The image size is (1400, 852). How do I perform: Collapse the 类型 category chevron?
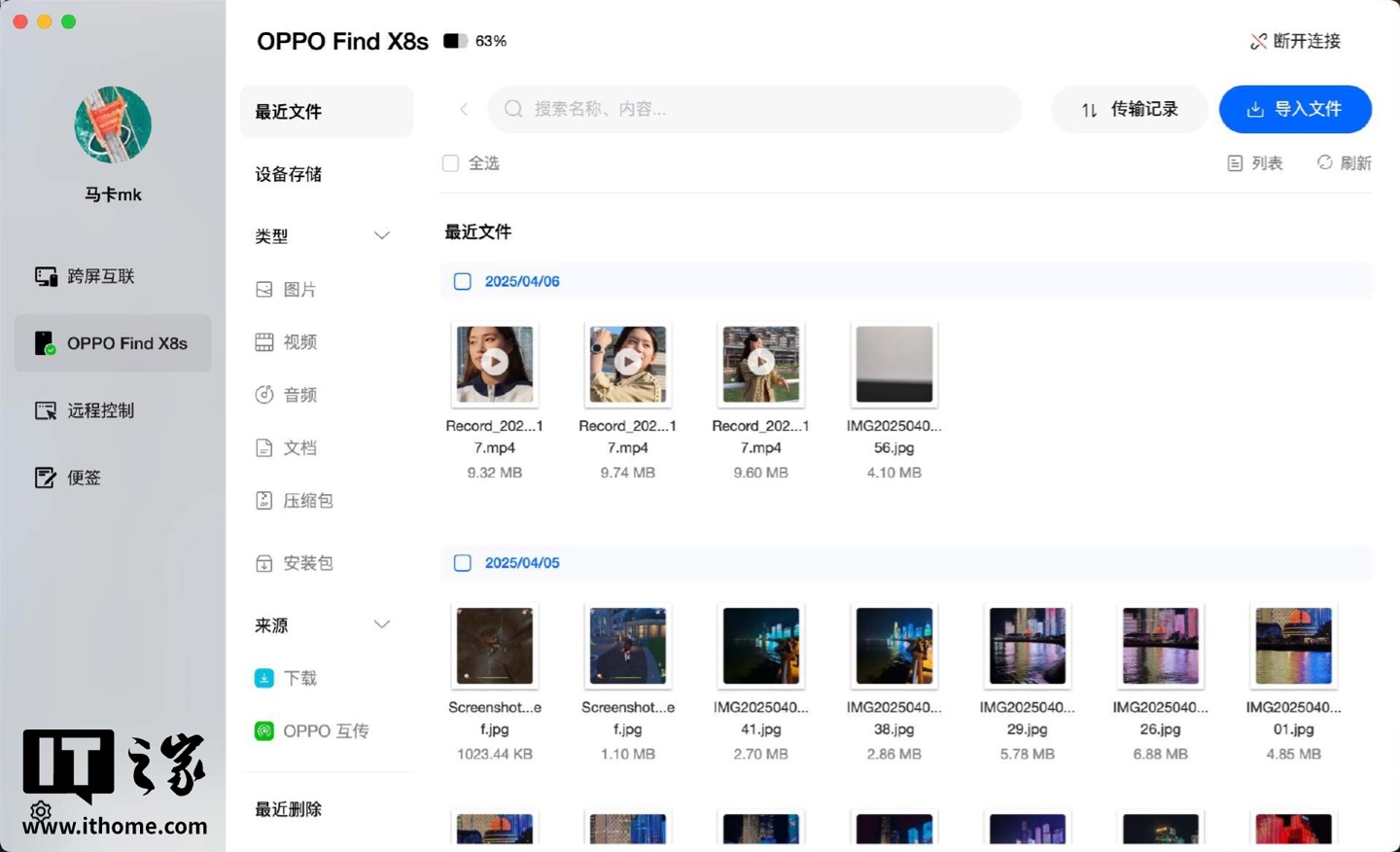point(382,236)
